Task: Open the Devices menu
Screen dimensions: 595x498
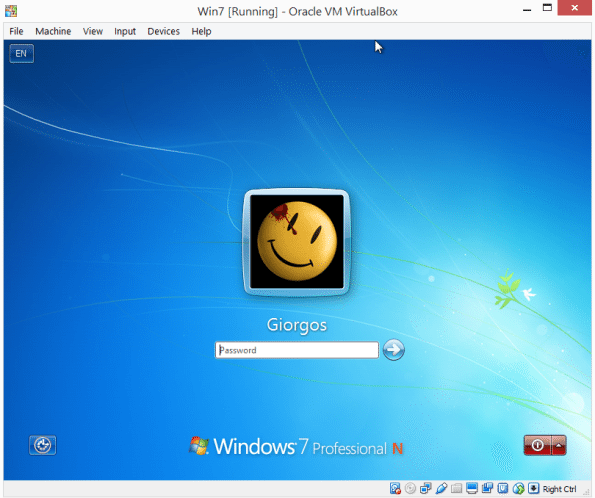Action: point(163,31)
